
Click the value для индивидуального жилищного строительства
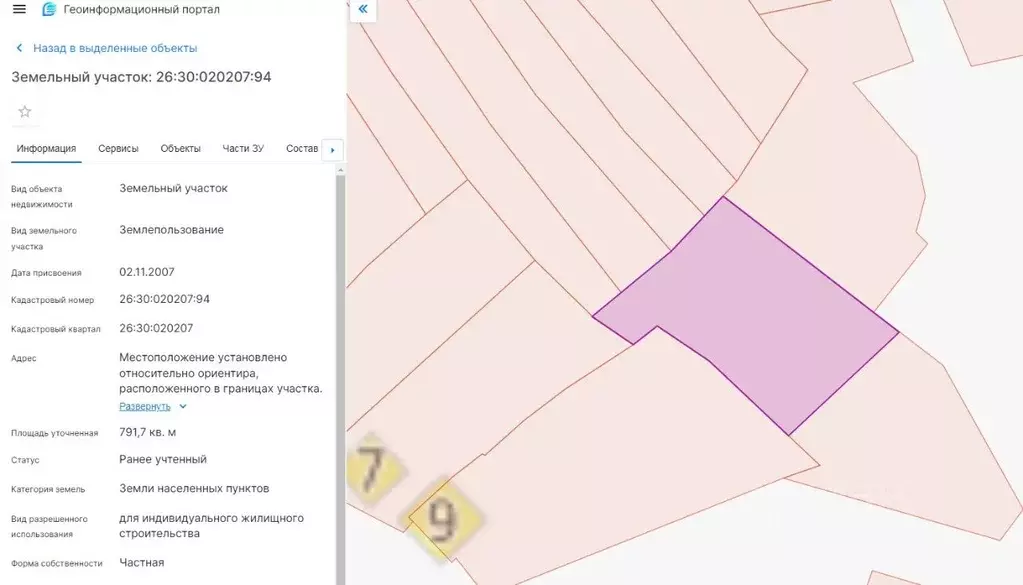point(211,526)
